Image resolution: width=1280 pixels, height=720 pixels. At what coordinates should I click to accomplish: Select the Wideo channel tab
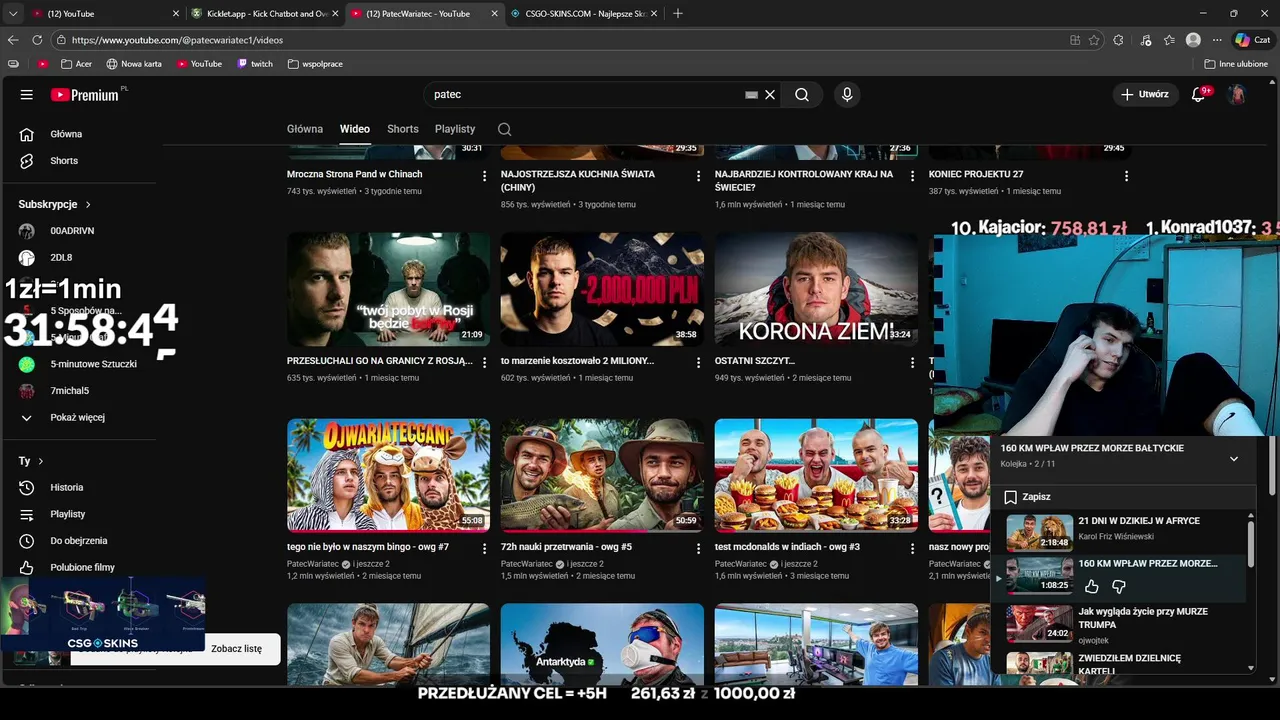[355, 129]
